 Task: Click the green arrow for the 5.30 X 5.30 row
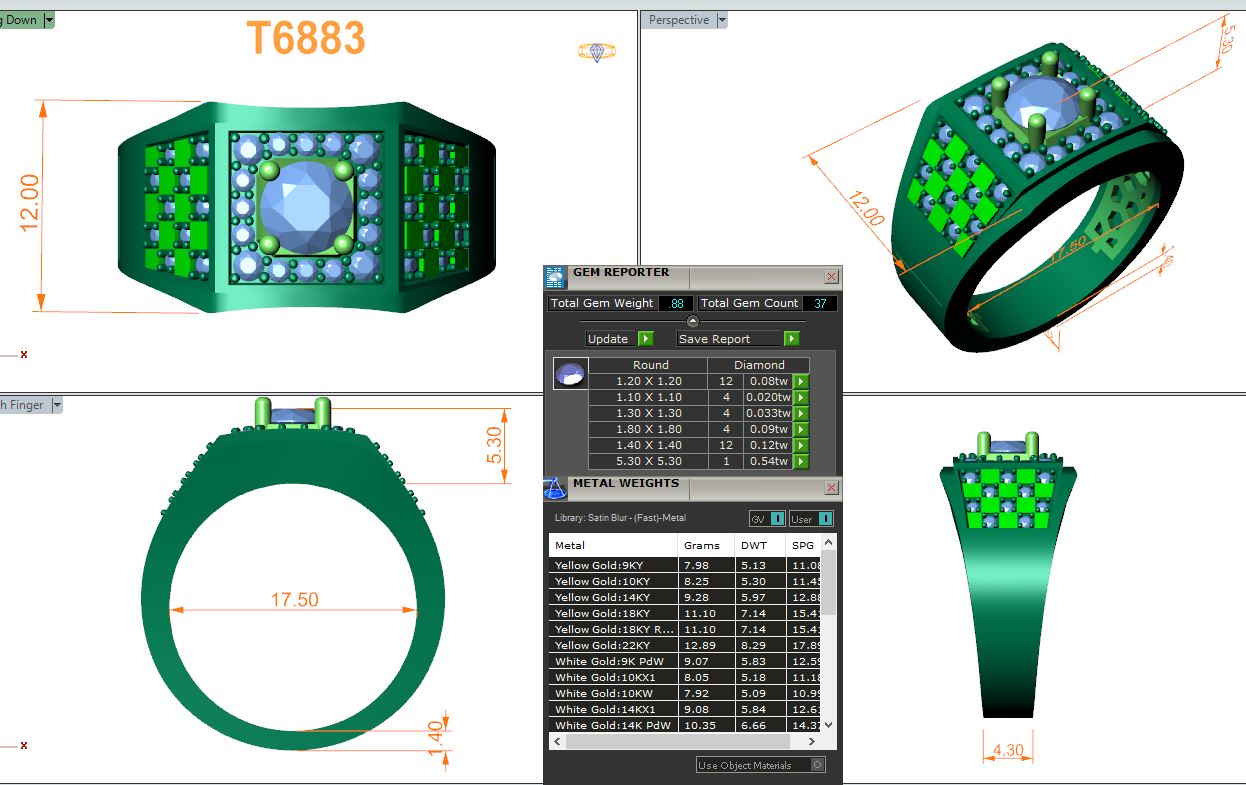[801, 461]
